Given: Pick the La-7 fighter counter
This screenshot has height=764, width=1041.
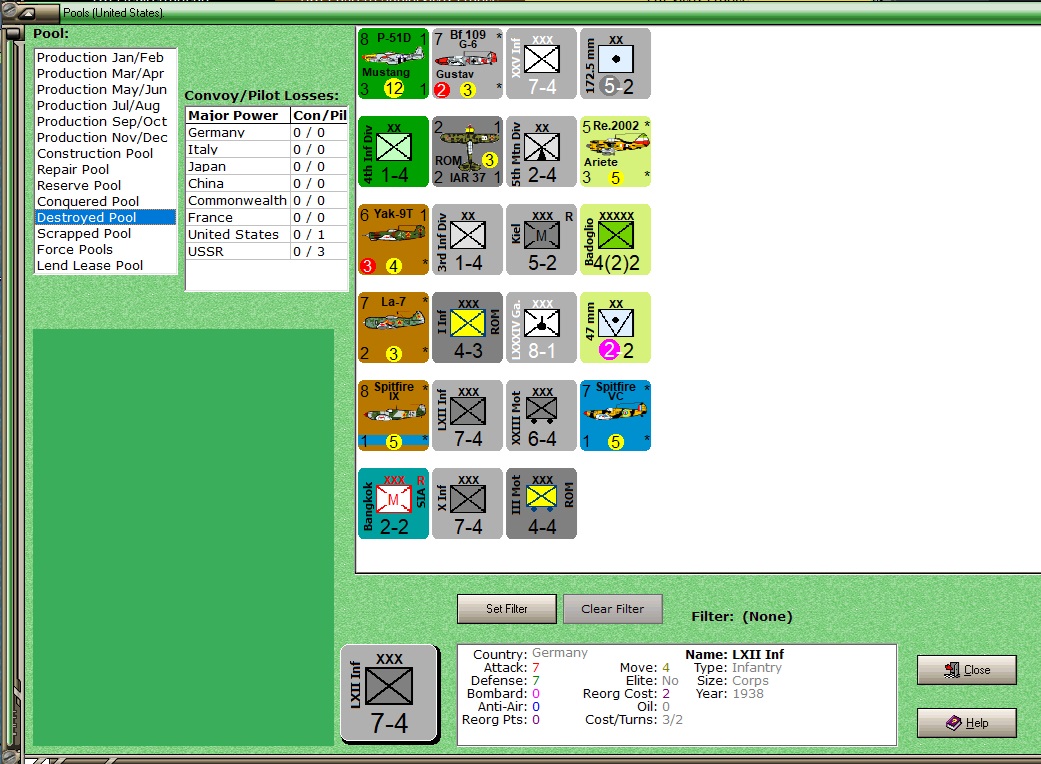Looking at the screenshot, I should tap(393, 327).
